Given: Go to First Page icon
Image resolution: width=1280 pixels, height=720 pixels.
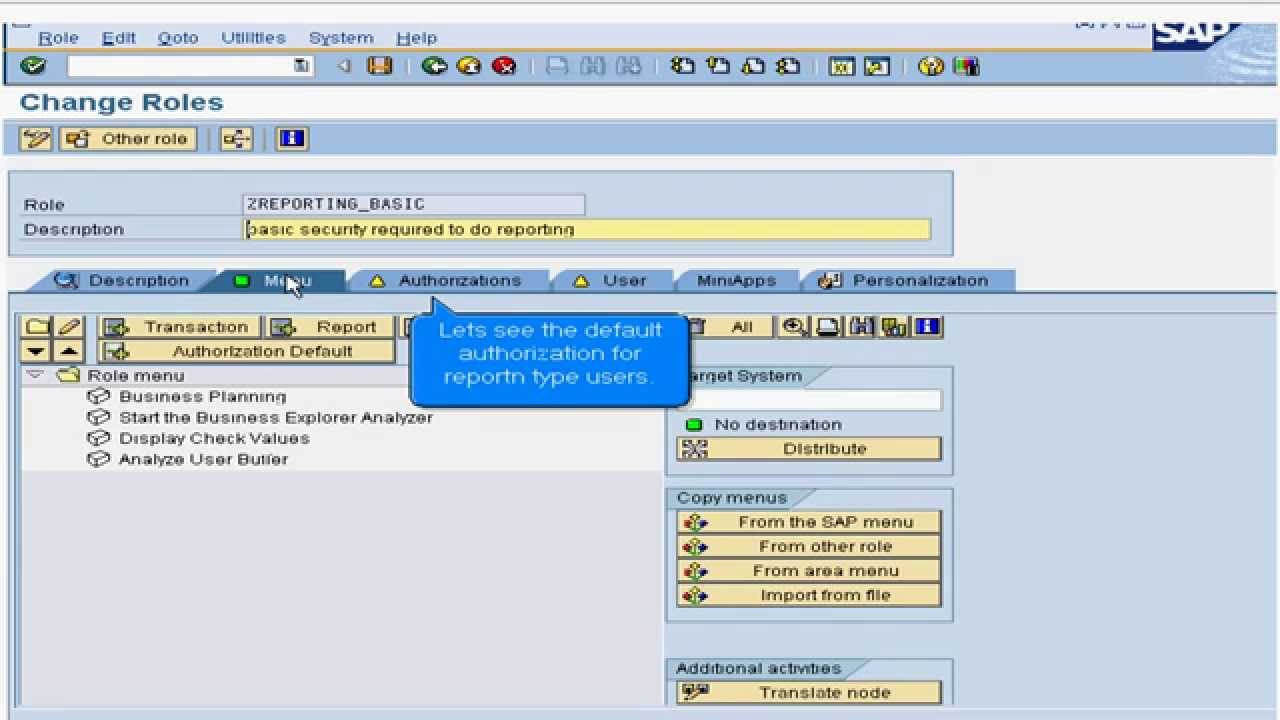Looking at the screenshot, I should [683, 66].
